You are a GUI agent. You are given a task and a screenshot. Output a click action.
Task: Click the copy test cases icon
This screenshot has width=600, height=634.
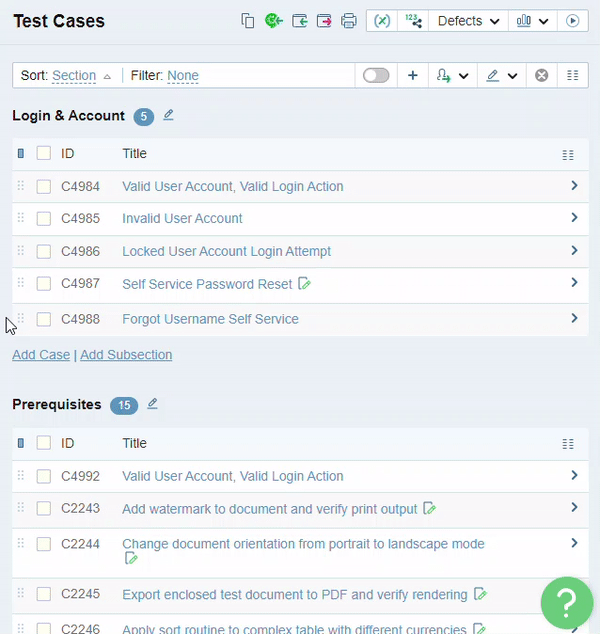[248, 21]
